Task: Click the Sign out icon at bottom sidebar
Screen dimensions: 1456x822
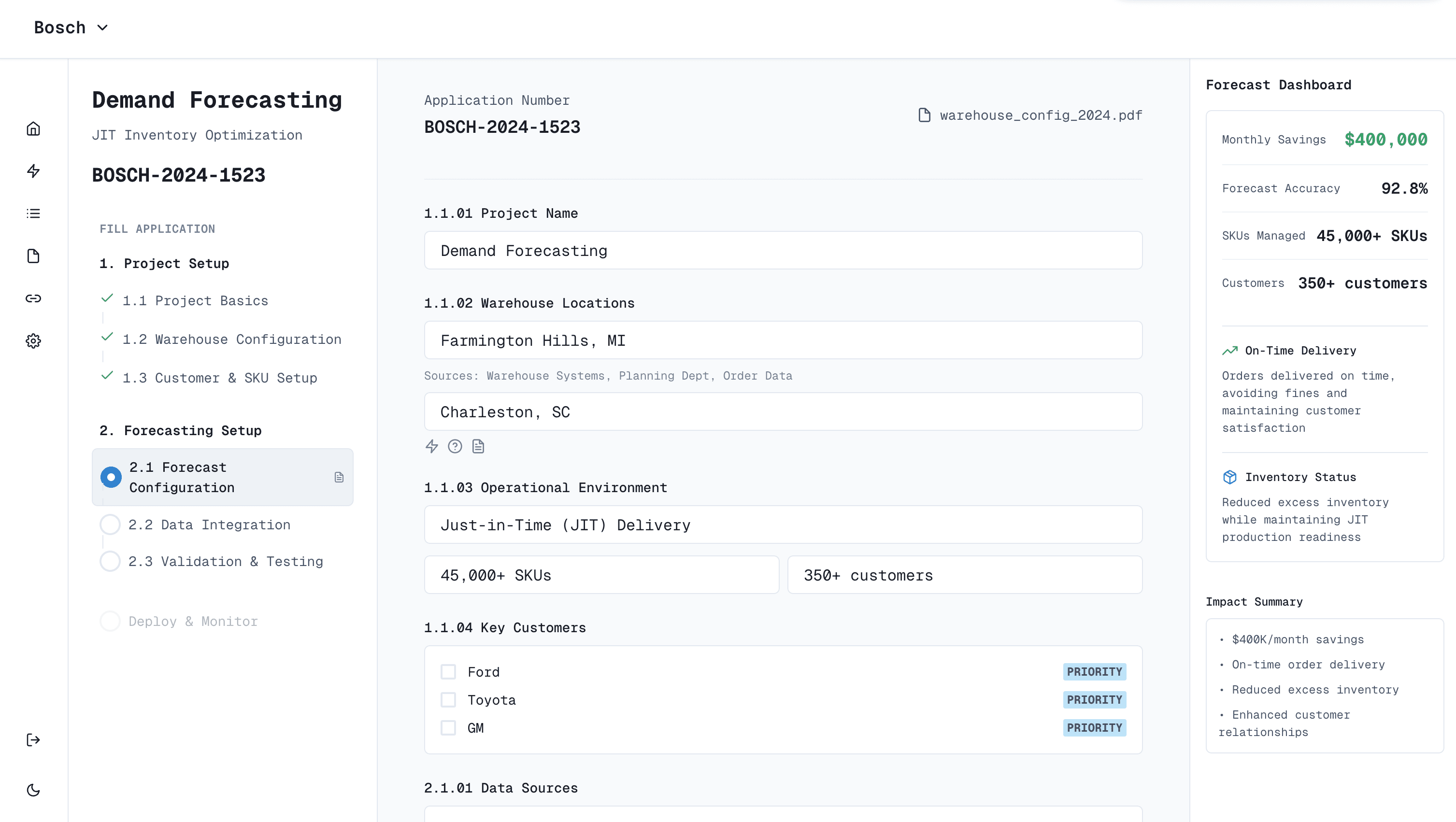Action: coord(33,740)
